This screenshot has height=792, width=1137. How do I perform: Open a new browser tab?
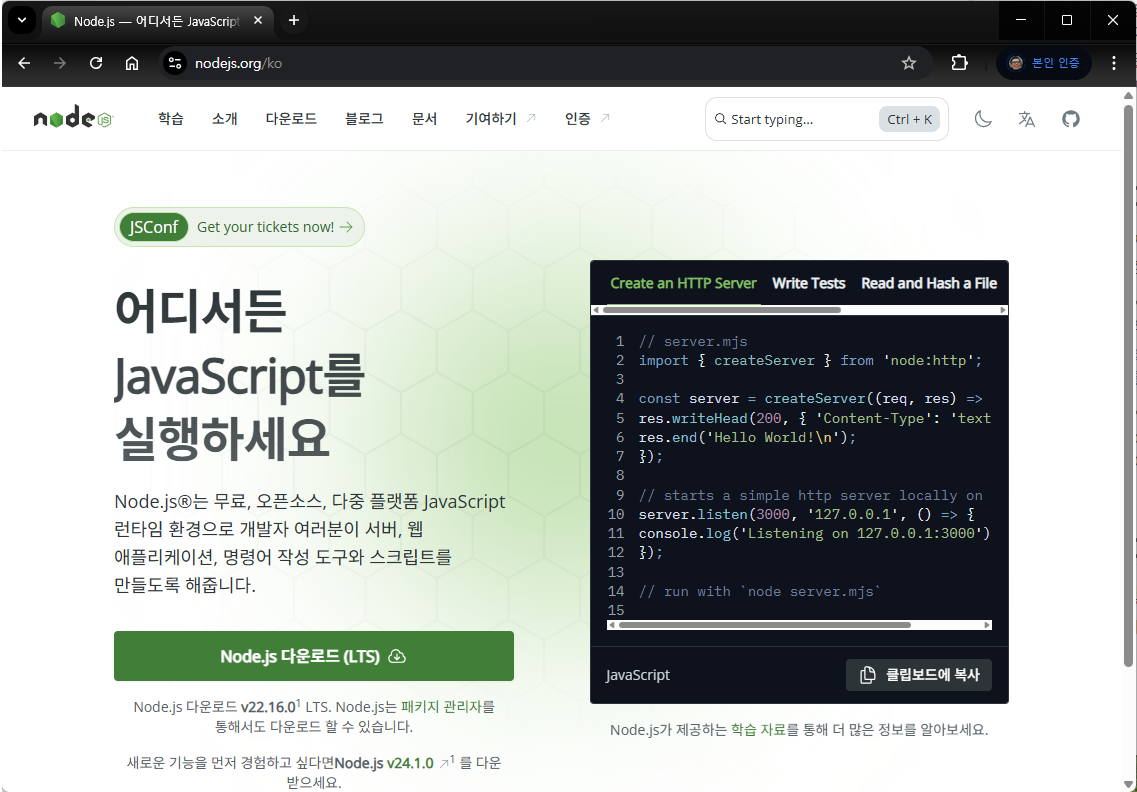pos(294,20)
